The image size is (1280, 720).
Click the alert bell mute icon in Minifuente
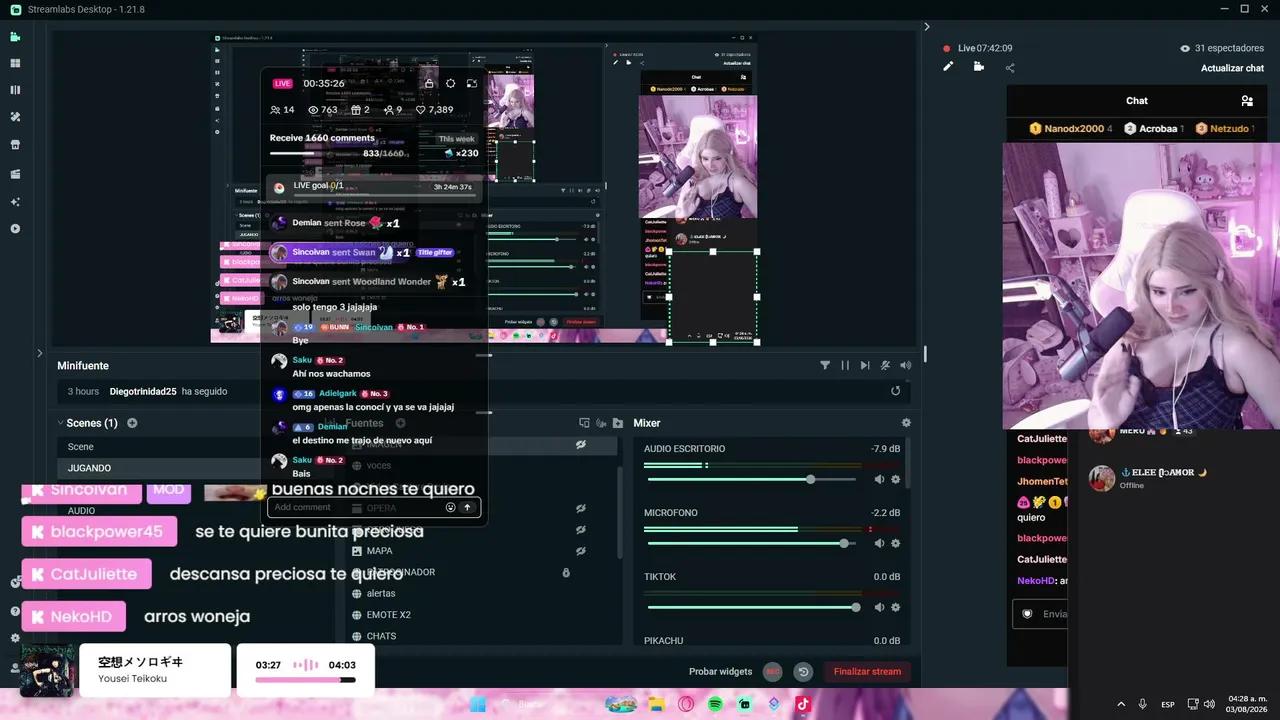coord(885,366)
